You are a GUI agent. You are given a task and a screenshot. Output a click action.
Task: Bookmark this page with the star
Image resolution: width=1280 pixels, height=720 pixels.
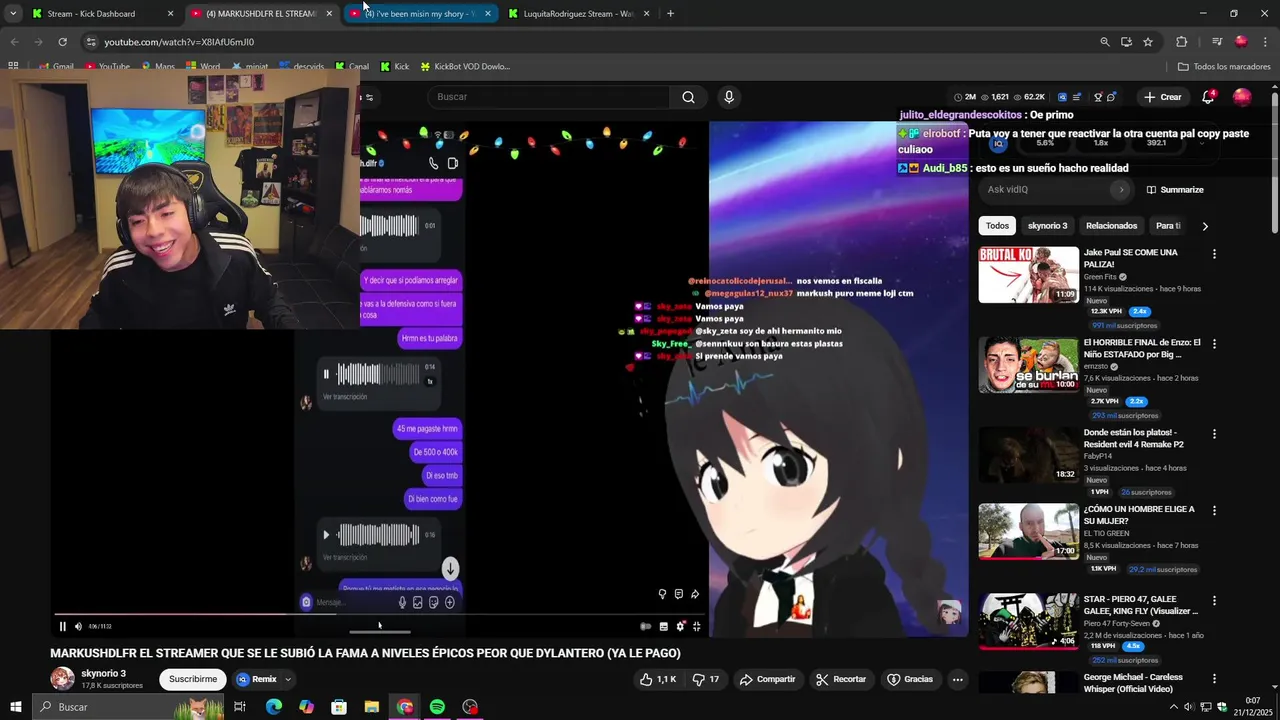[x=1148, y=42]
